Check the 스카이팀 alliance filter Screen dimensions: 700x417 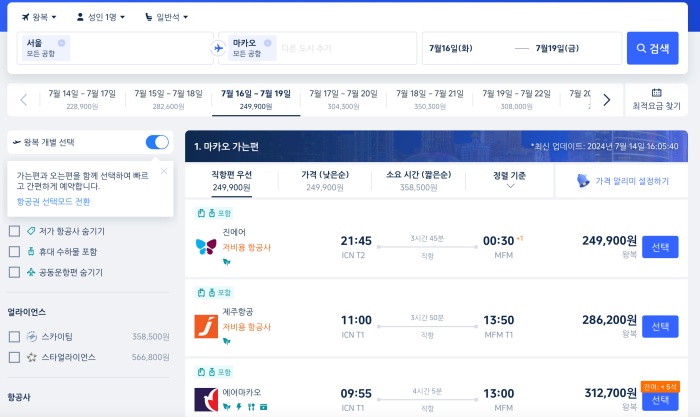14,337
